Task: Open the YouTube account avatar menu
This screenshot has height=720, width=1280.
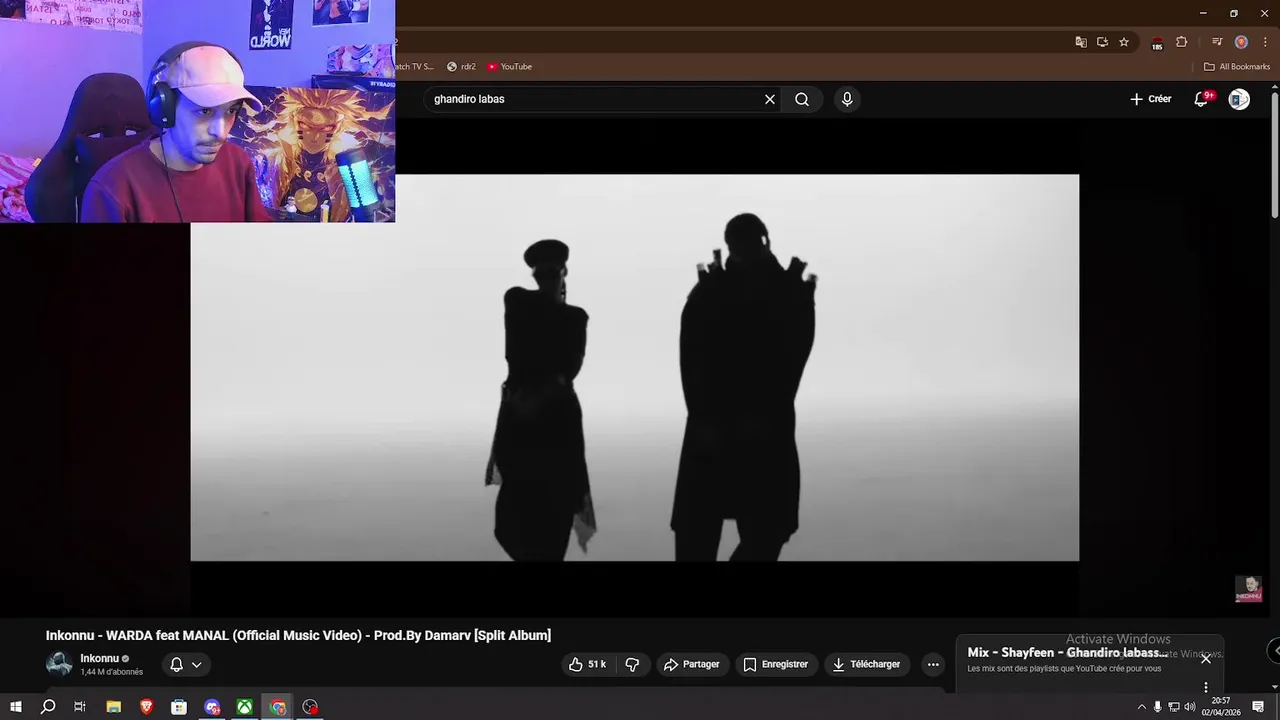Action: 1239,99
